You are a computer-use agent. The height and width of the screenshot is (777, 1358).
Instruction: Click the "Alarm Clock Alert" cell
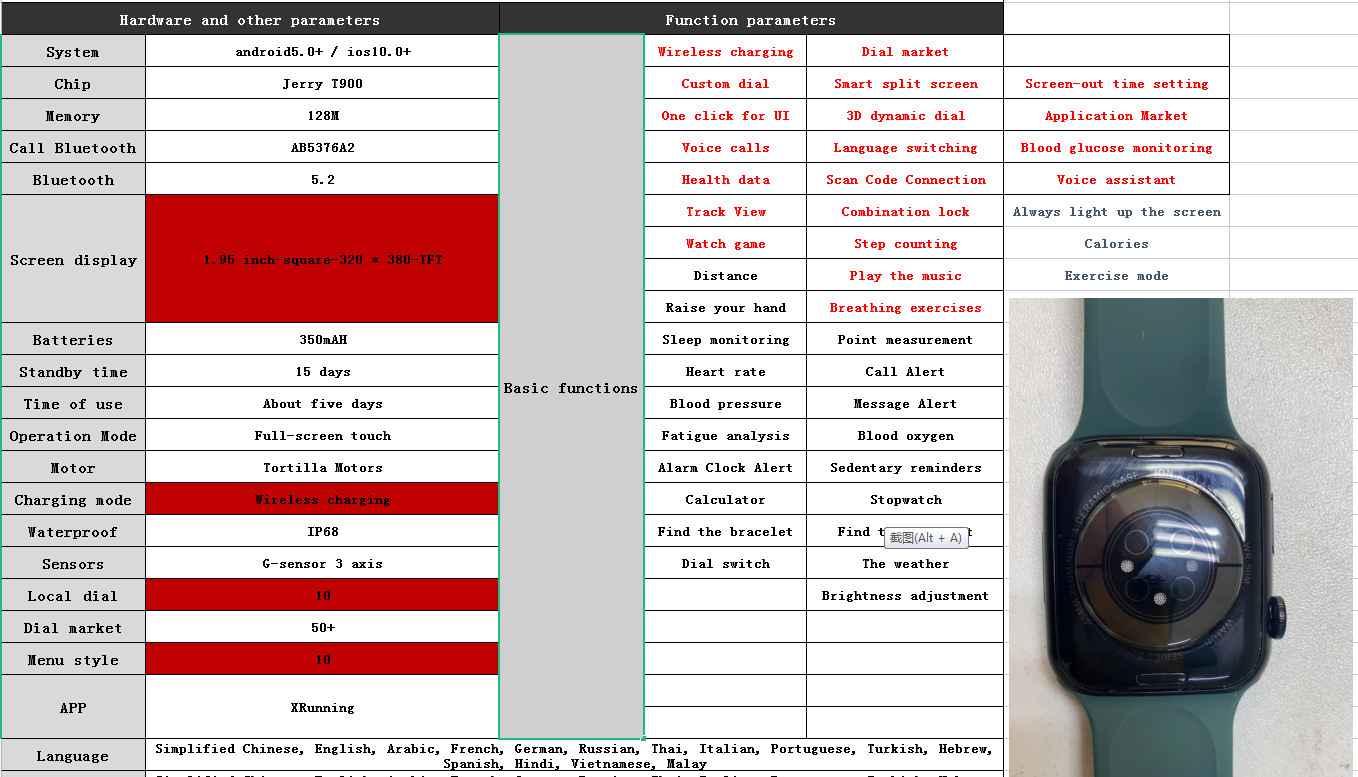click(725, 468)
